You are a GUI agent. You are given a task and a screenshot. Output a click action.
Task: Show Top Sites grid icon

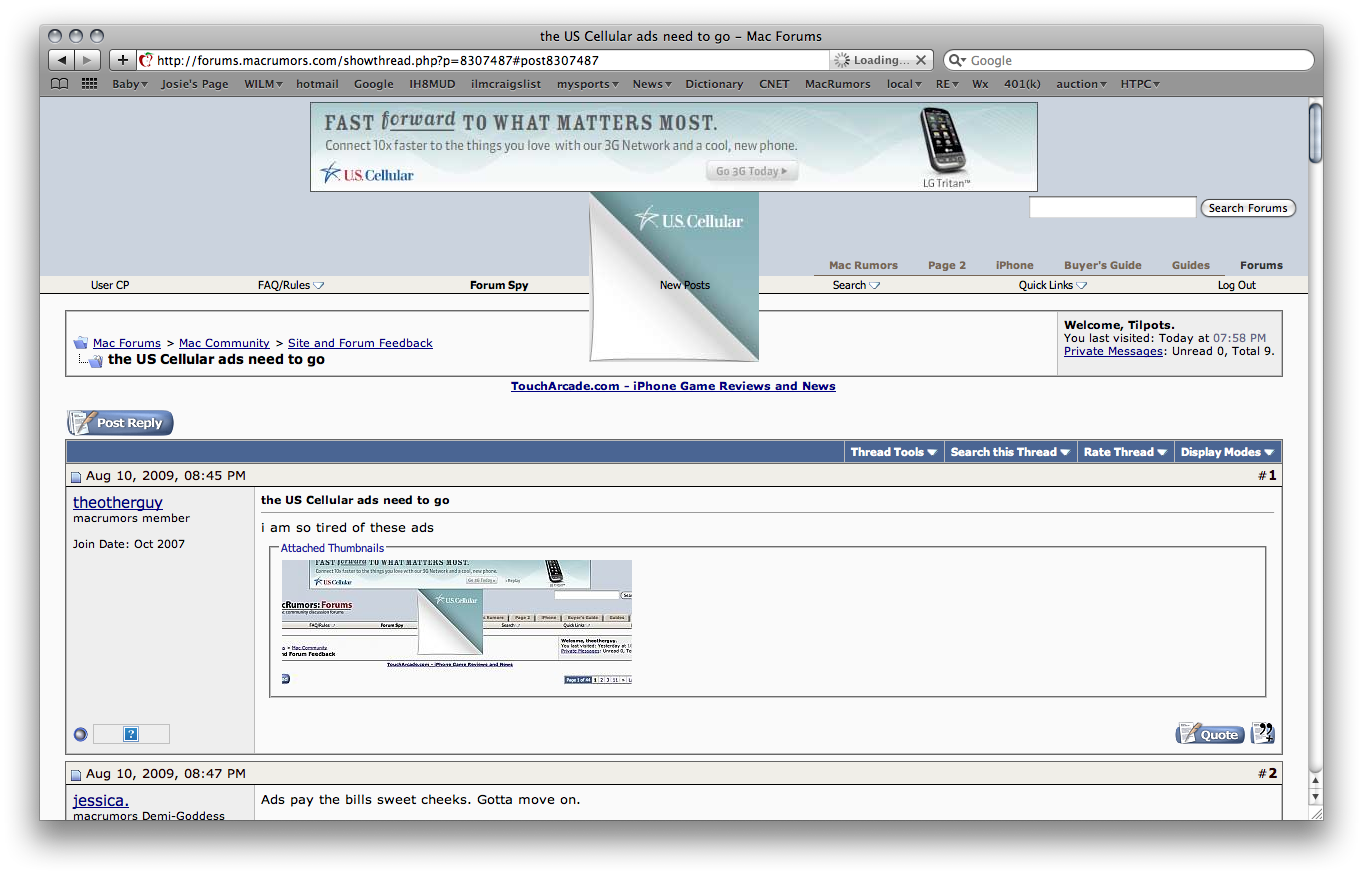click(x=89, y=84)
